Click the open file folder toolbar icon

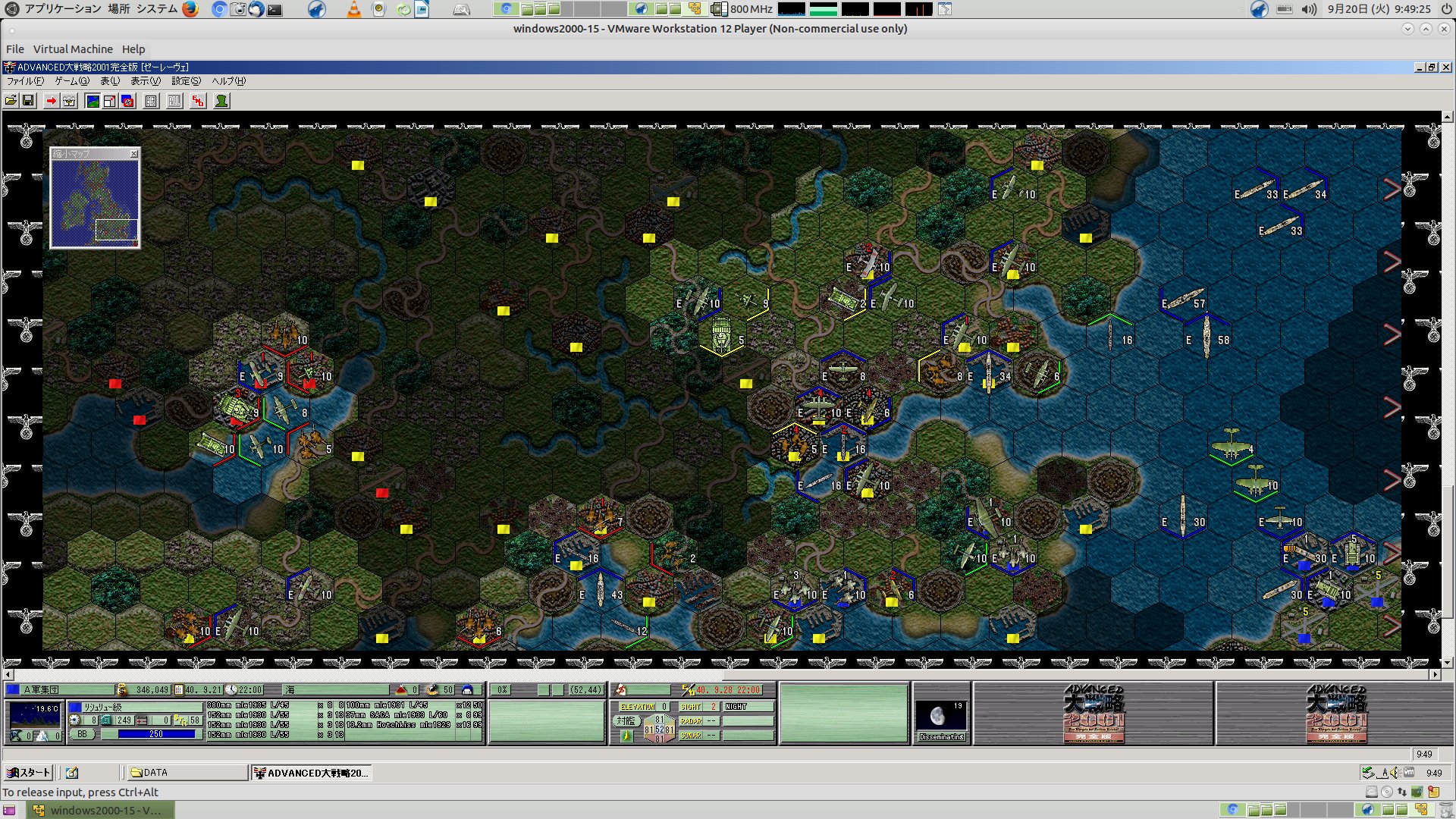[x=11, y=101]
